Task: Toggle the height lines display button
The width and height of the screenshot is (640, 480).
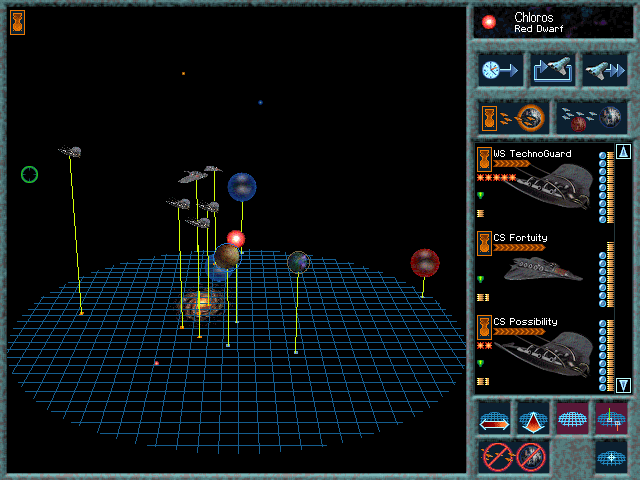Action: (x=611, y=418)
